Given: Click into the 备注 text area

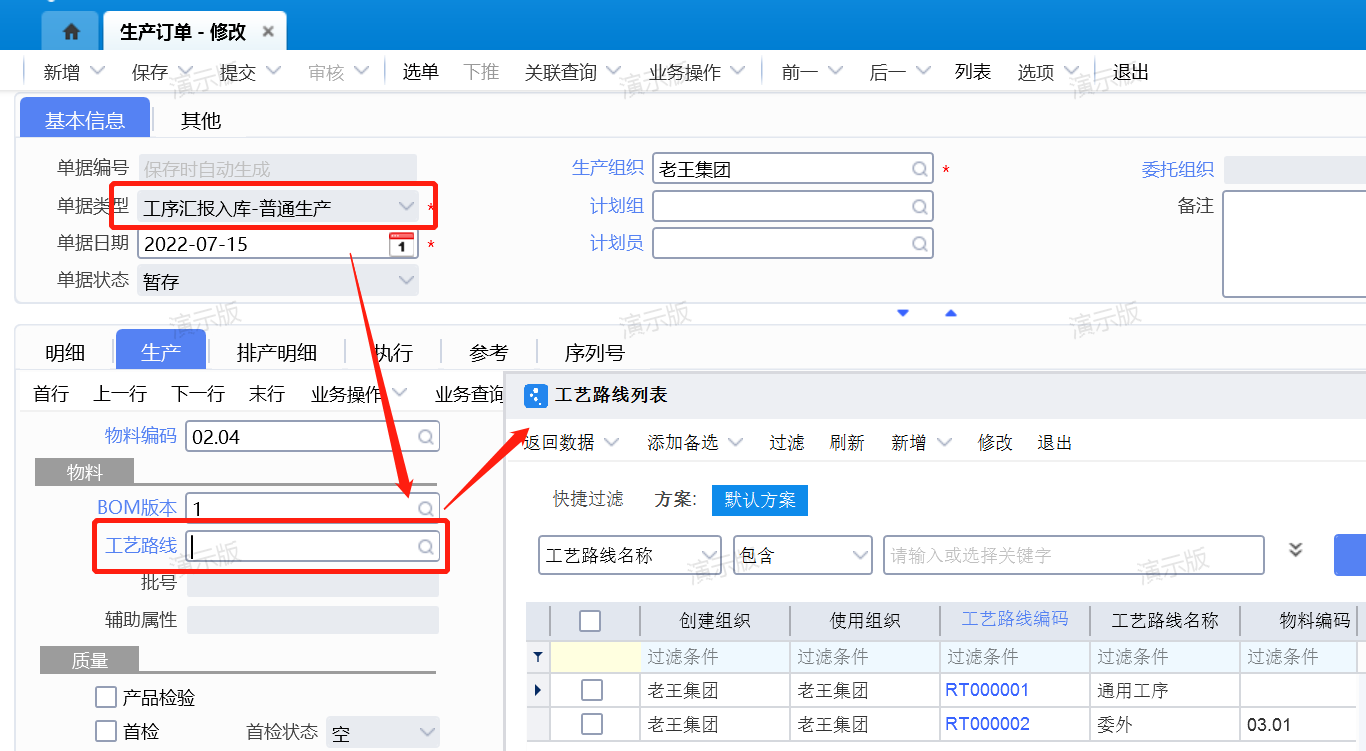Looking at the screenshot, I should (1294, 244).
